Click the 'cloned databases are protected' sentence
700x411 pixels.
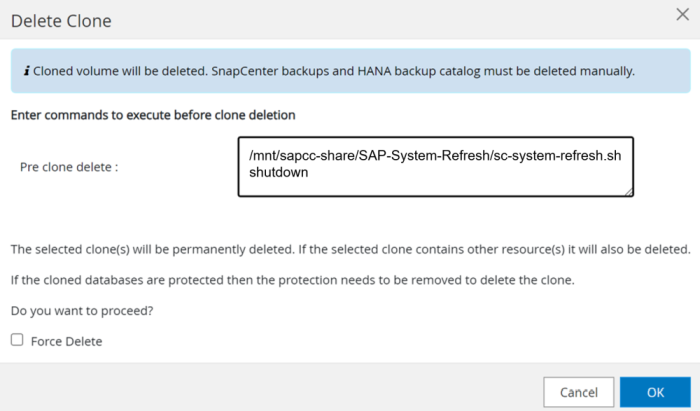tap(292, 279)
